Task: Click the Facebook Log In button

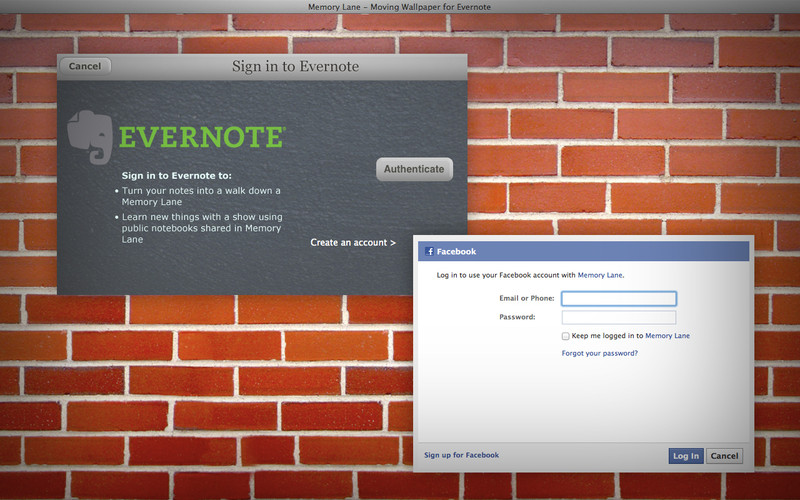Action: [686, 456]
